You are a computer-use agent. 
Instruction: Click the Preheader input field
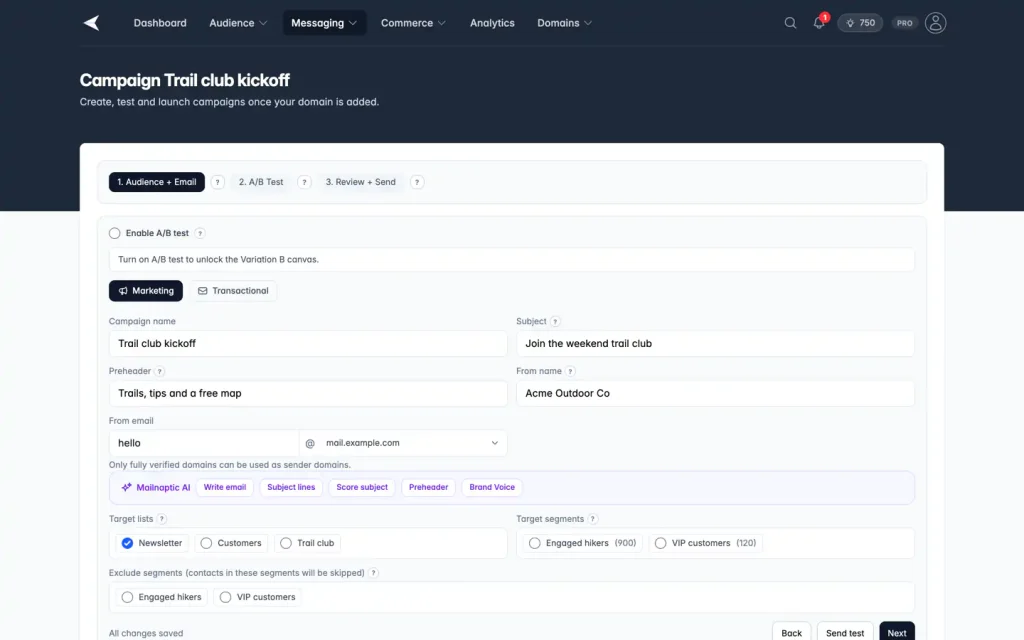tap(308, 393)
